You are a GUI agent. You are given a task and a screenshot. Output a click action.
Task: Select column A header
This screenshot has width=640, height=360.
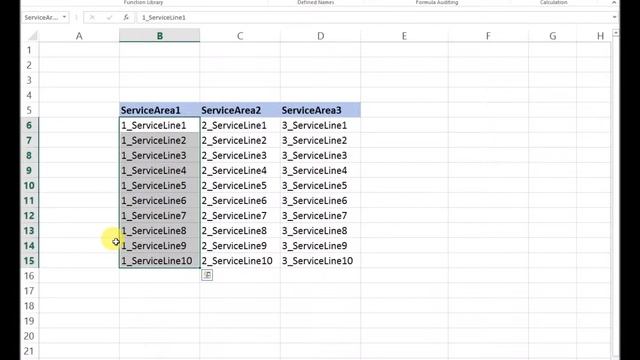(79, 36)
